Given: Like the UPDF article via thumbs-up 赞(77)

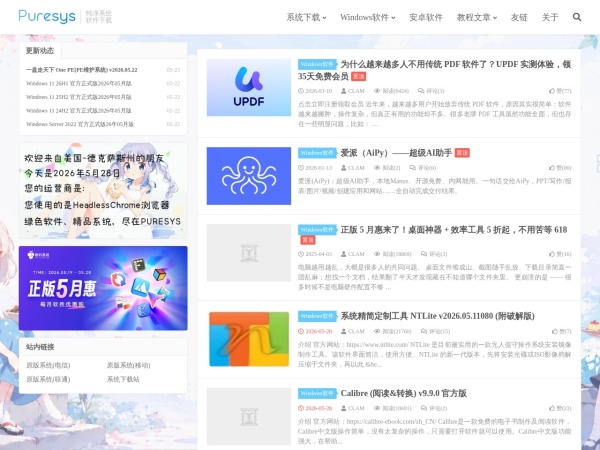Looking at the screenshot, I should (x=560, y=91).
